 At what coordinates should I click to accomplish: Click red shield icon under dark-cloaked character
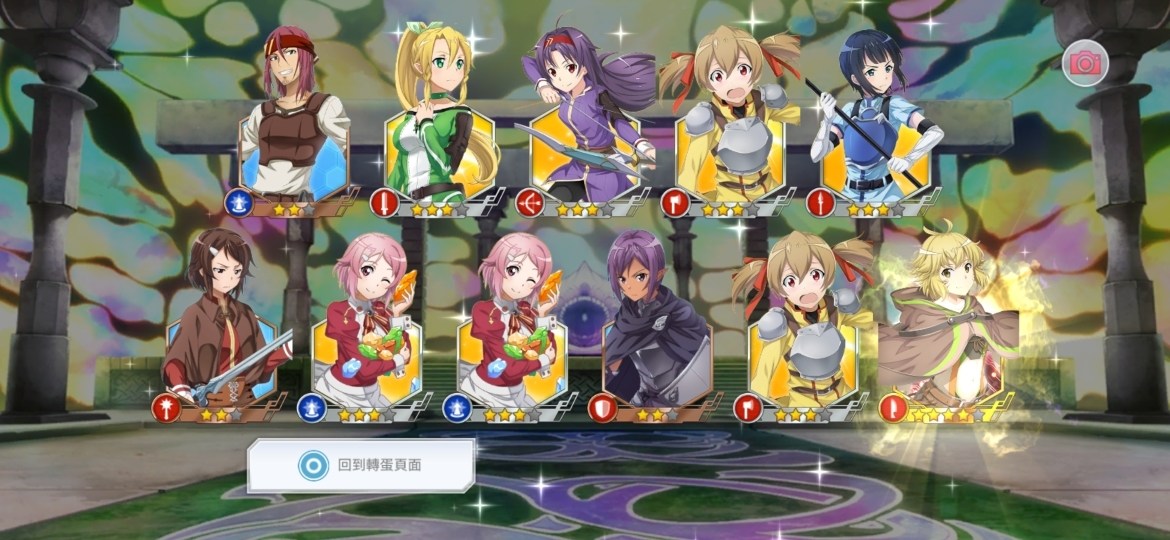[x=602, y=409]
